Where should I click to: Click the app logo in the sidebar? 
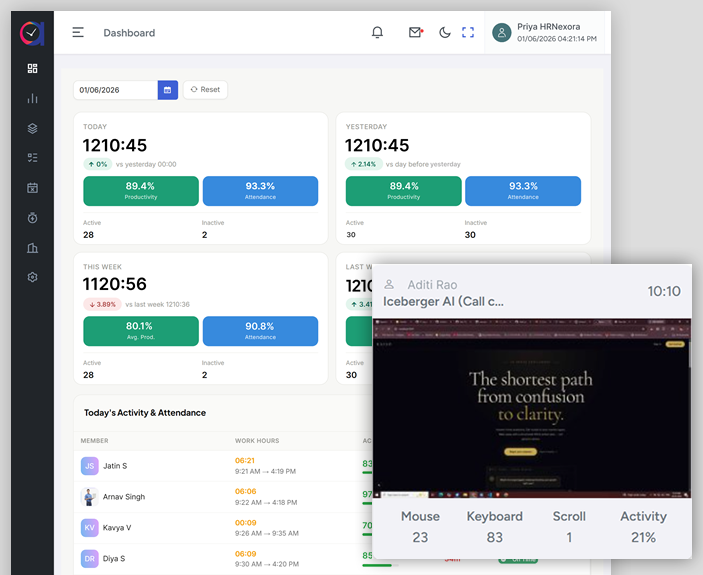coord(32,34)
